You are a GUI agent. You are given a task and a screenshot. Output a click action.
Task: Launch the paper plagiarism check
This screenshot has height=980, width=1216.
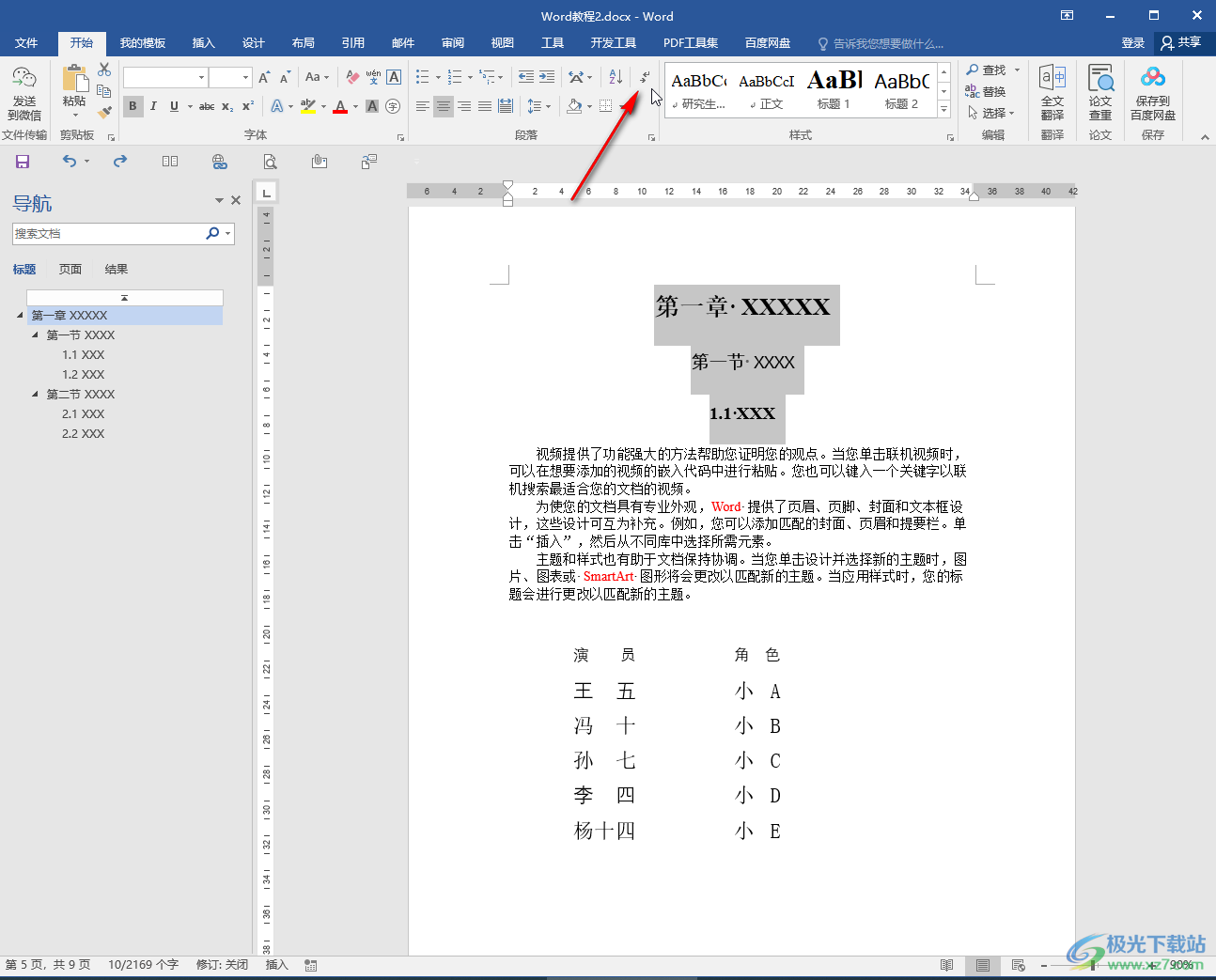coord(1100,94)
